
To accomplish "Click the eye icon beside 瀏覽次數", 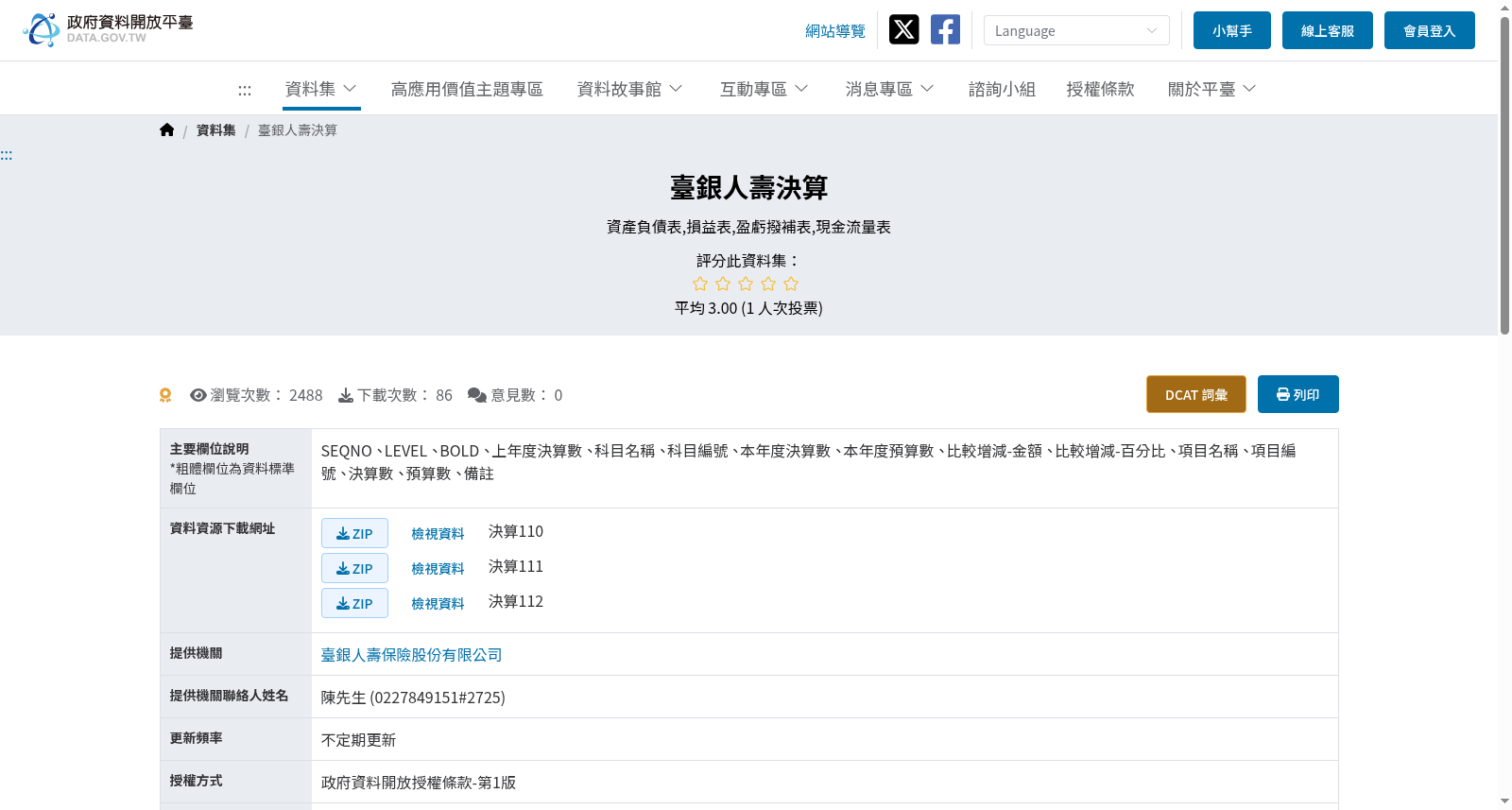I will [x=198, y=395].
